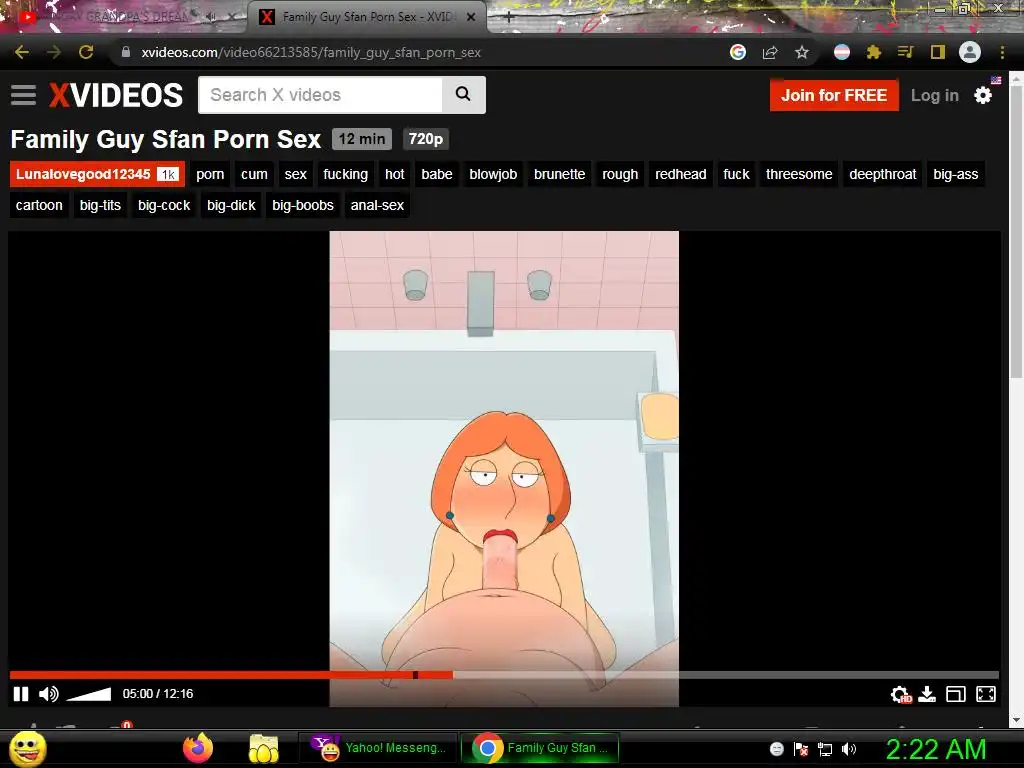Click the 'Join for FREE' button
1024x768 pixels.
(x=834, y=95)
